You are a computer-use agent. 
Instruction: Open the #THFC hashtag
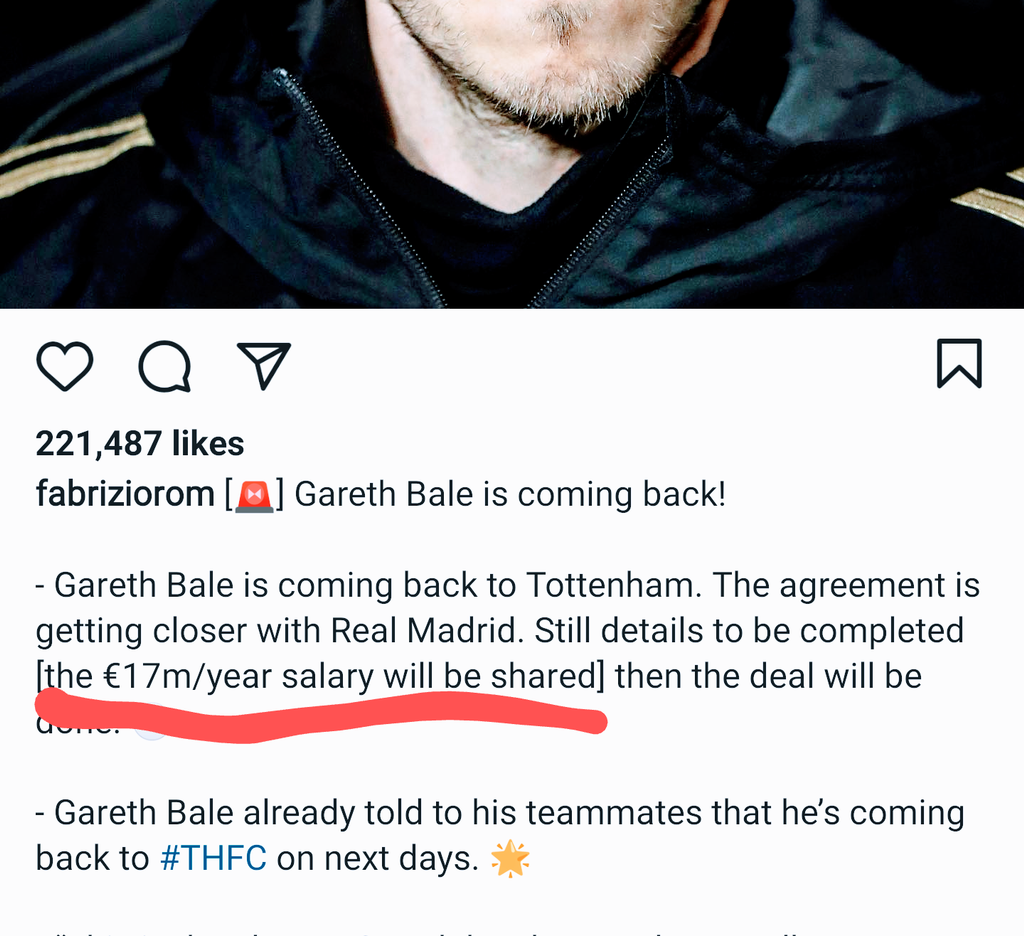(x=214, y=858)
